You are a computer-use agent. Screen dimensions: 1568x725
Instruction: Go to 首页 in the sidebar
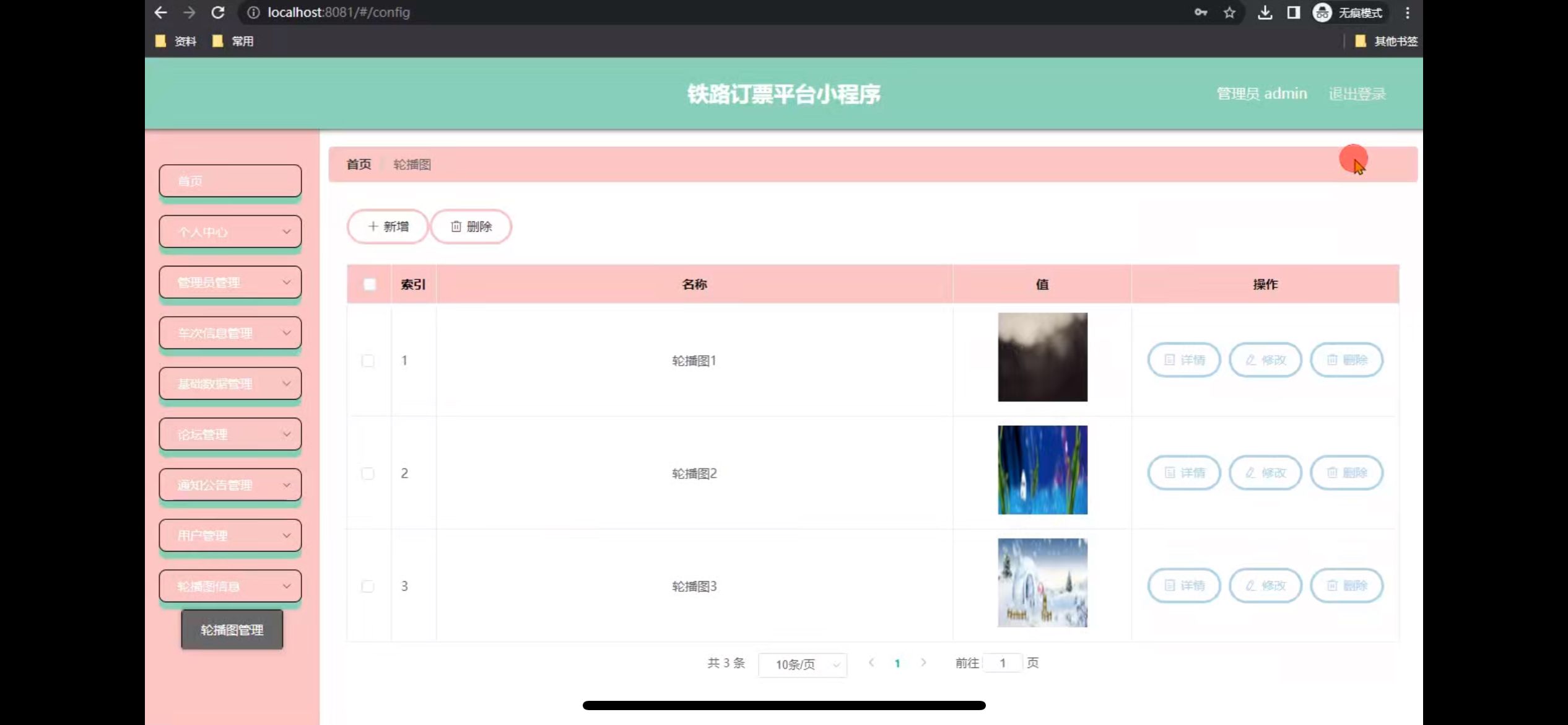[x=230, y=181]
